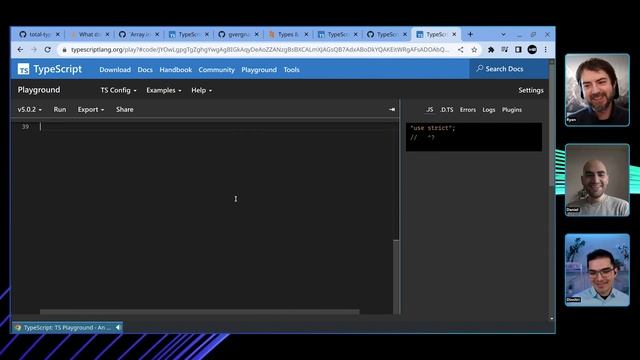Open the Download nav link
Viewport: 640px width, 360px height.
[x=115, y=70]
